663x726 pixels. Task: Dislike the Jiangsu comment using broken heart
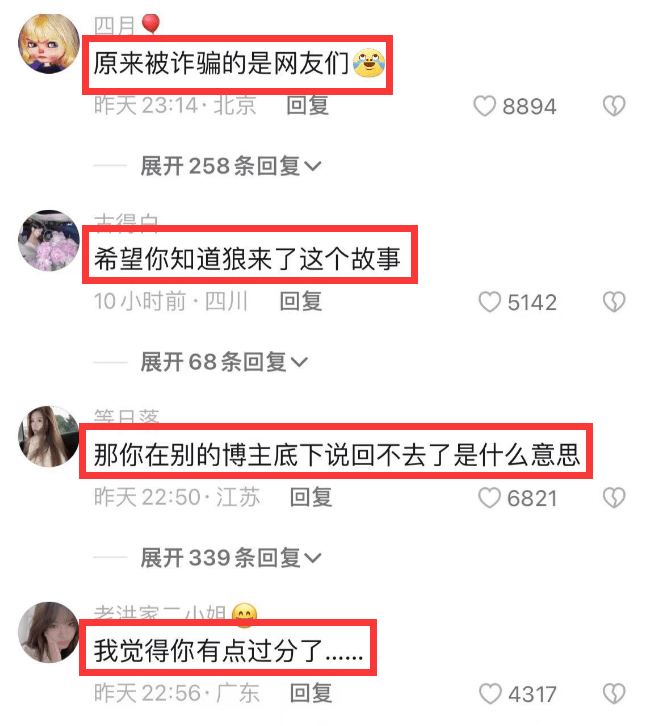[x=614, y=498]
